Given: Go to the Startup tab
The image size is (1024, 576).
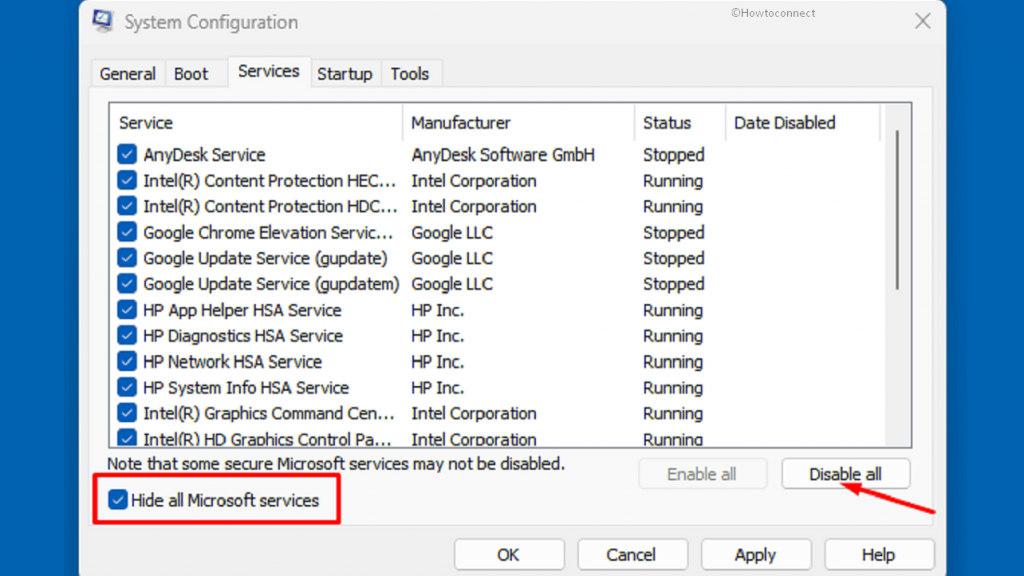Looking at the screenshot, I should (344, 74).
